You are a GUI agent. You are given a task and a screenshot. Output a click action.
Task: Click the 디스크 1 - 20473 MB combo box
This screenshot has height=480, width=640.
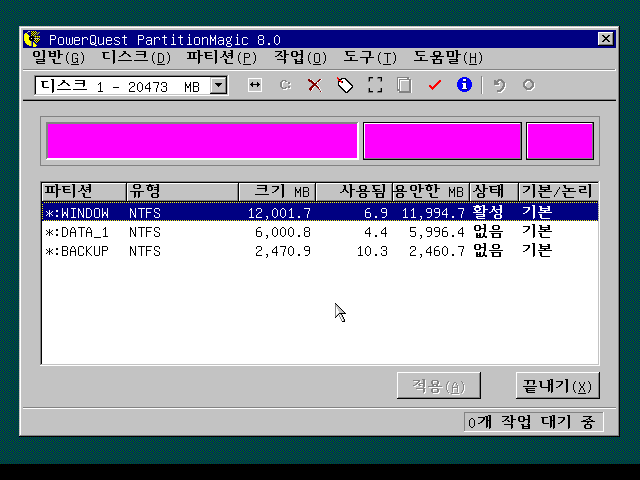(x=131, y=85)
